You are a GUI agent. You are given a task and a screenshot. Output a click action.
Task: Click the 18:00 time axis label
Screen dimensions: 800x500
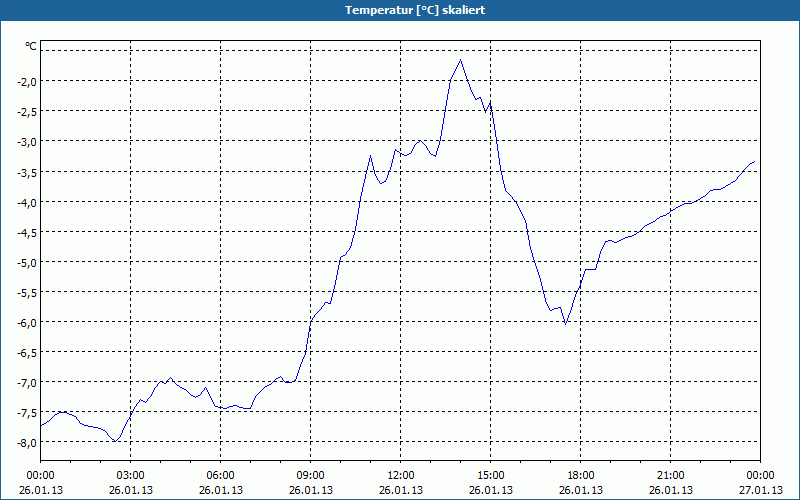[x=581, y=476]
